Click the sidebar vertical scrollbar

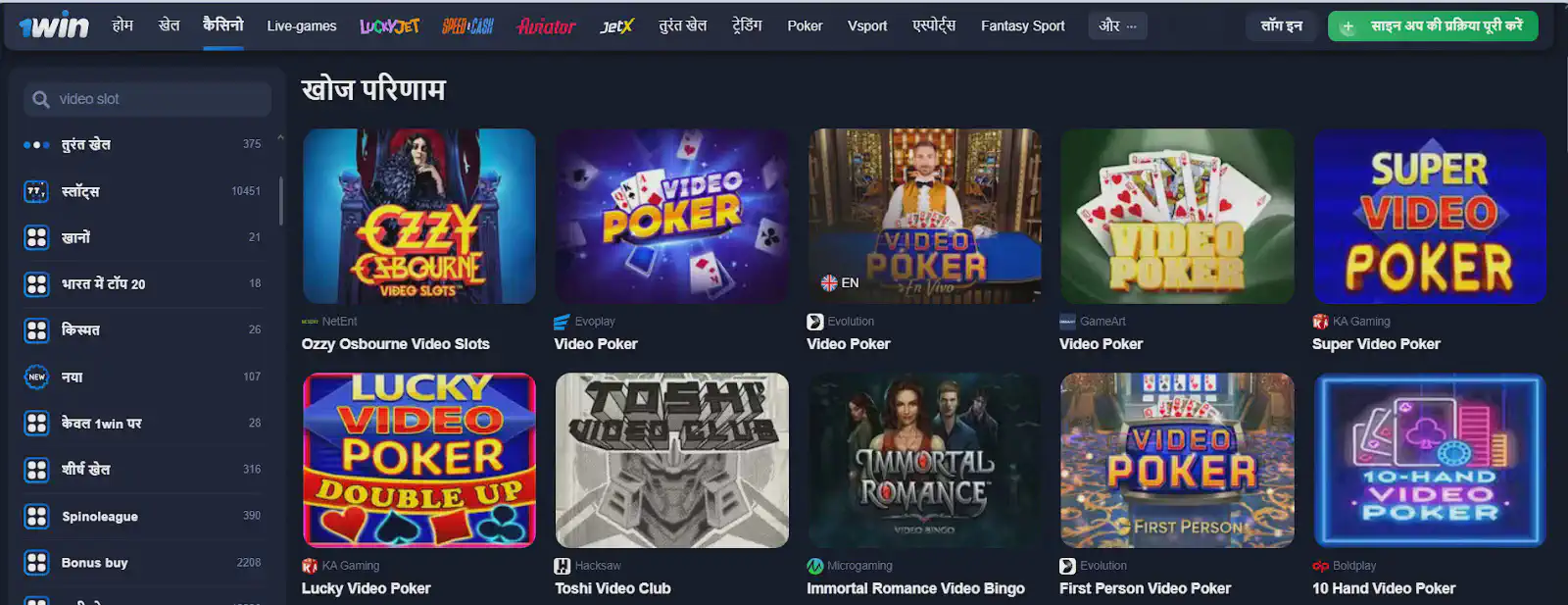pyautogui.click(x=281, y=201)
